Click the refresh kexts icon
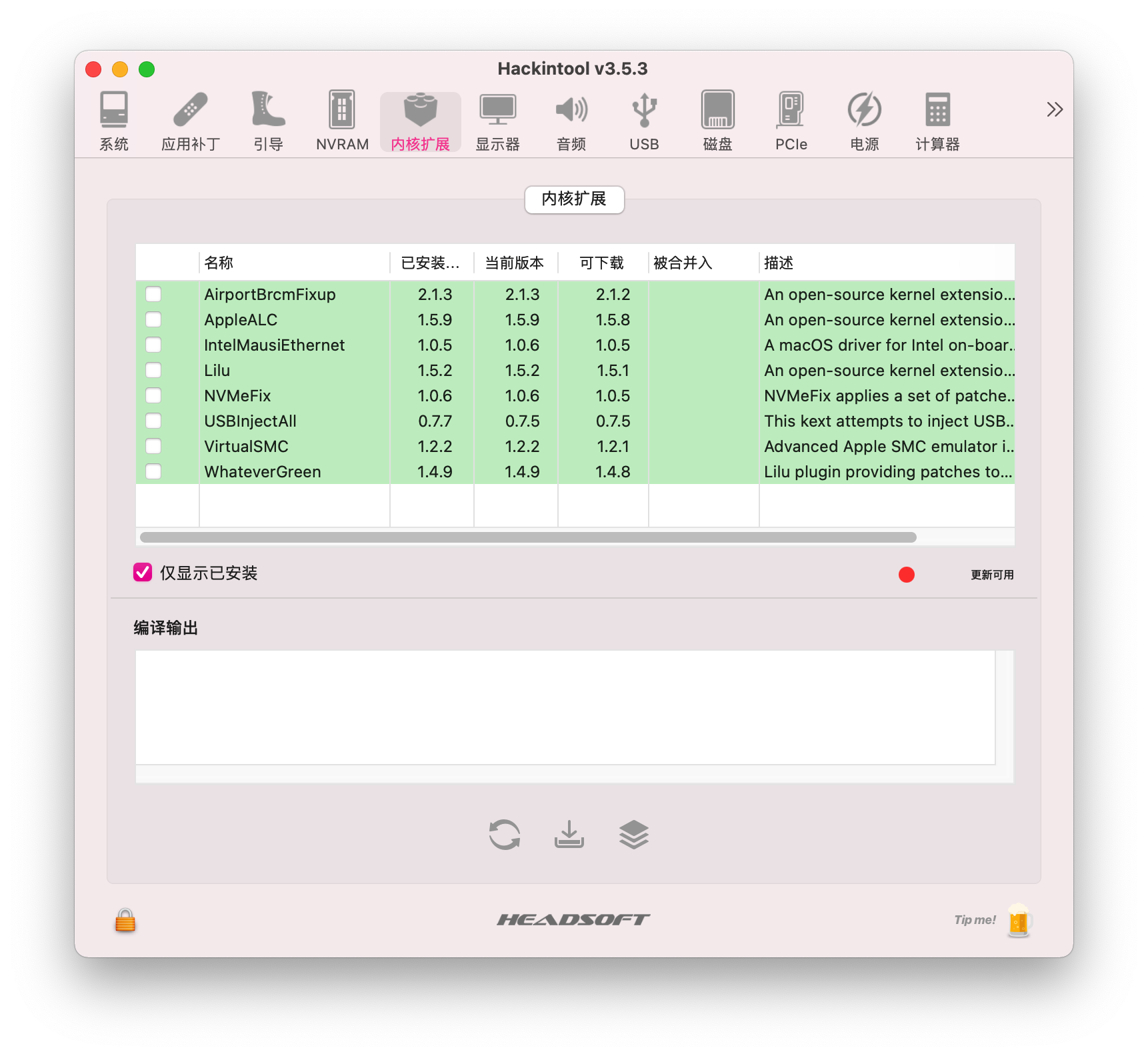Image resolution: width=1148 pixels, height=1056 pixels. click(x=505, y=835)
